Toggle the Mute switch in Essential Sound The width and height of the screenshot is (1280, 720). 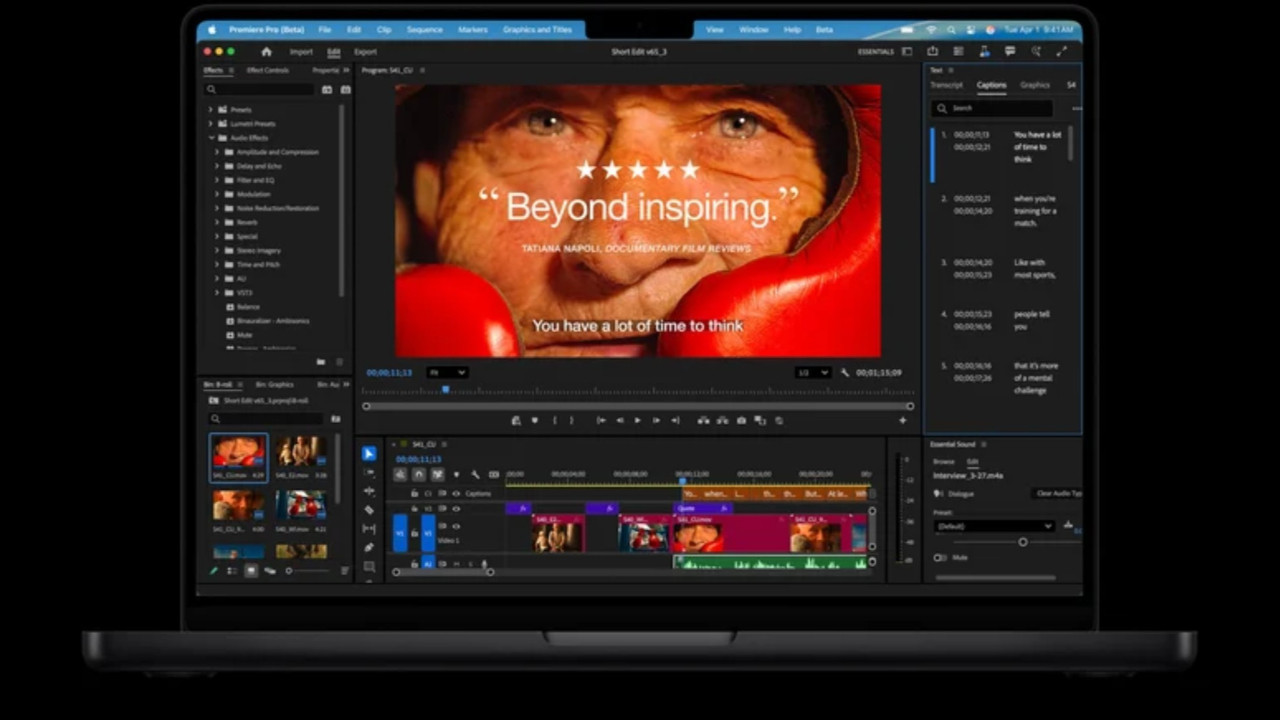[x=940, y=558]
